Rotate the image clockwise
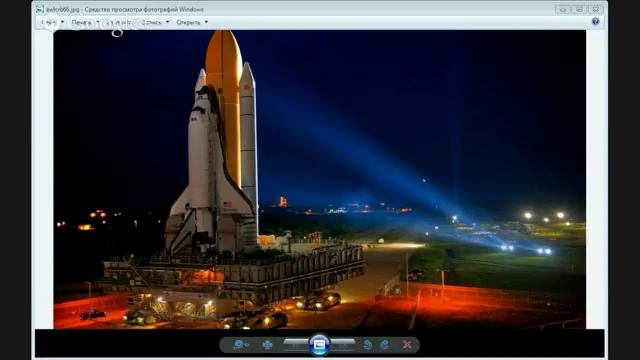Image resolution: width=640 pixels, height=360 pixels. point(384,345)
